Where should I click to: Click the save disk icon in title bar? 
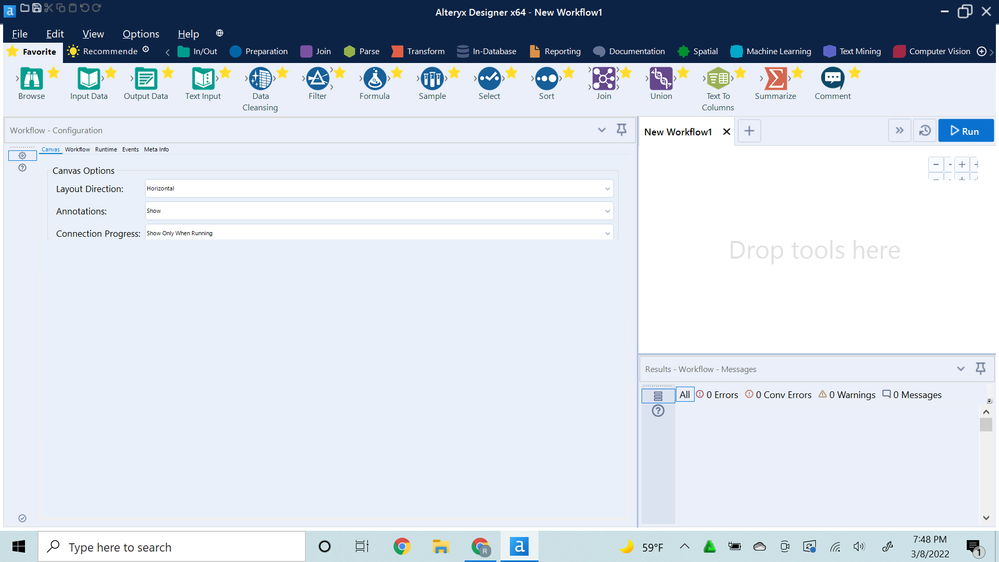[x=36, y=8]
